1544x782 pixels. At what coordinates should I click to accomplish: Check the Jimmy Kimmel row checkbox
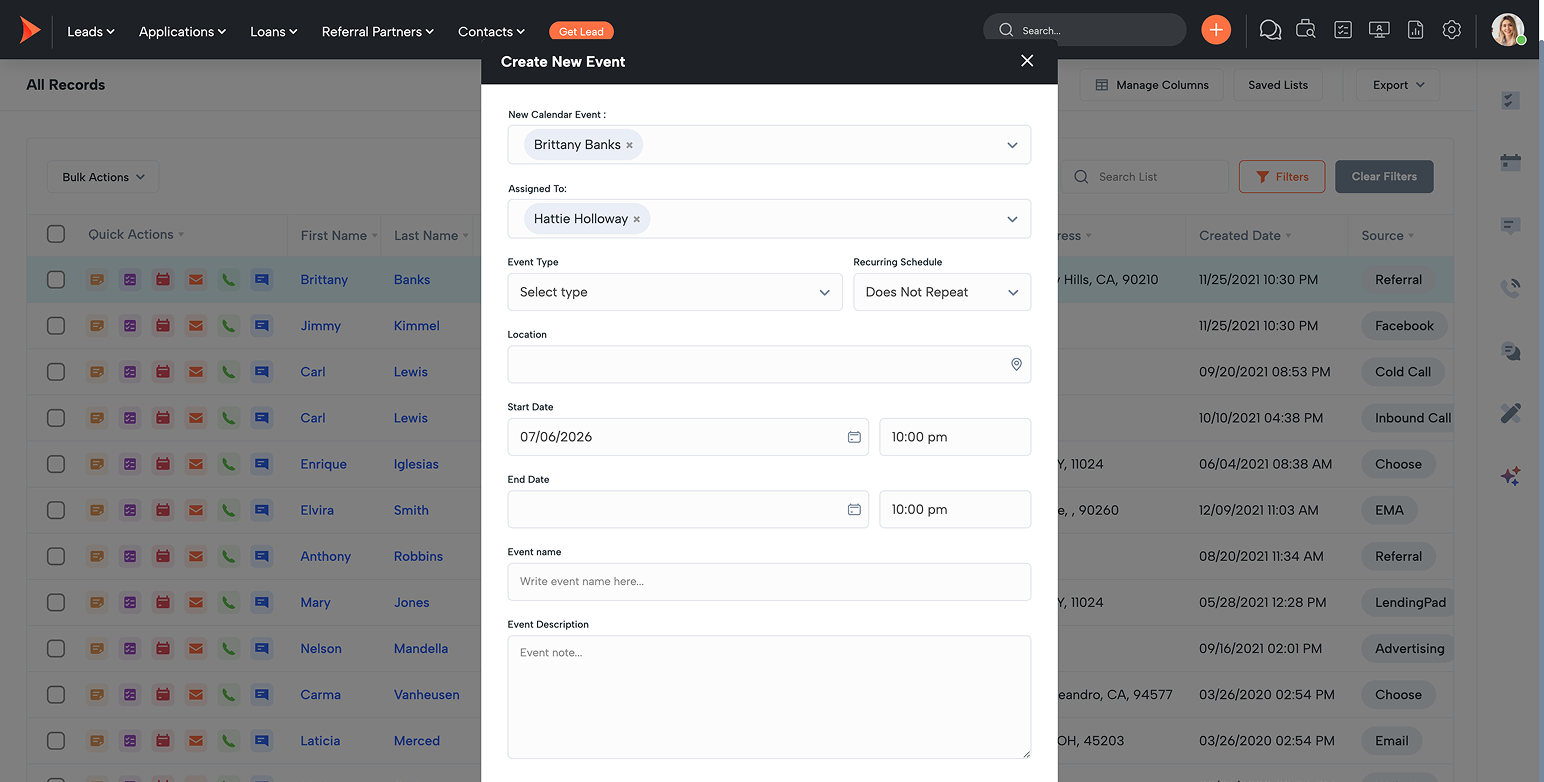(56, 326)
